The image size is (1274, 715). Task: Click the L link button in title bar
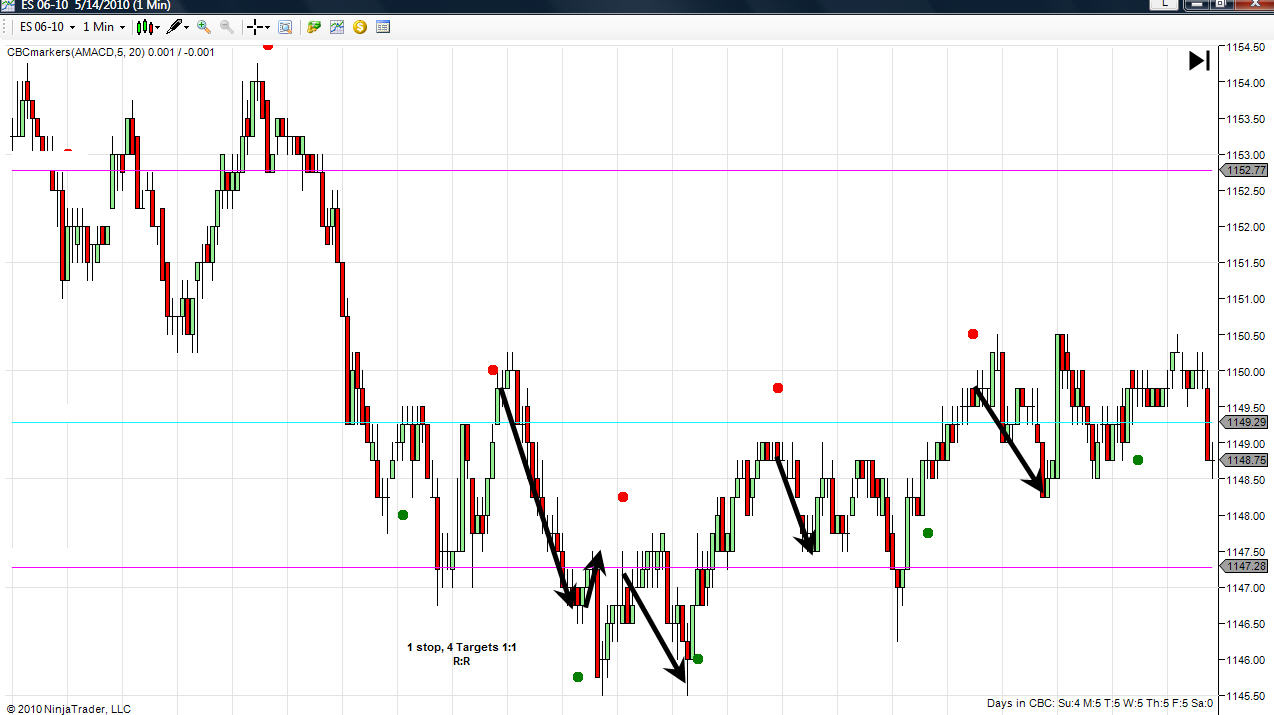click(x=1166, y=5)
